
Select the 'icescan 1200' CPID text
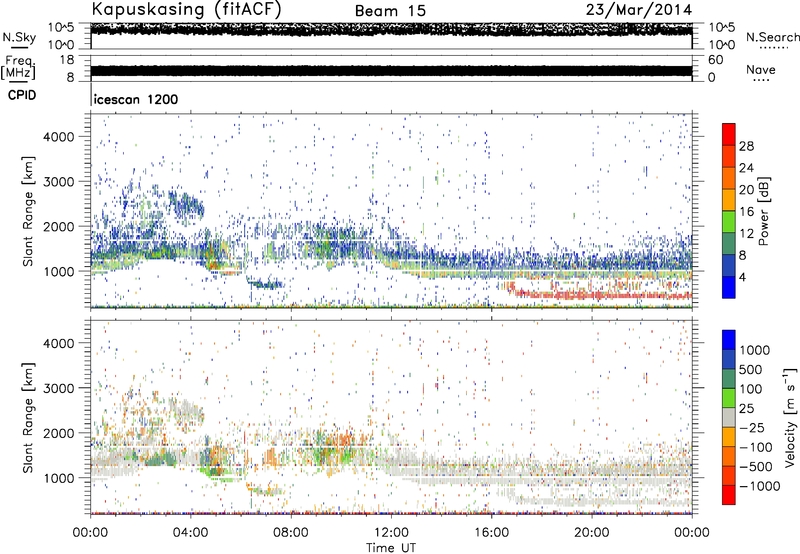pyautogui.click(x=136, y=99)
